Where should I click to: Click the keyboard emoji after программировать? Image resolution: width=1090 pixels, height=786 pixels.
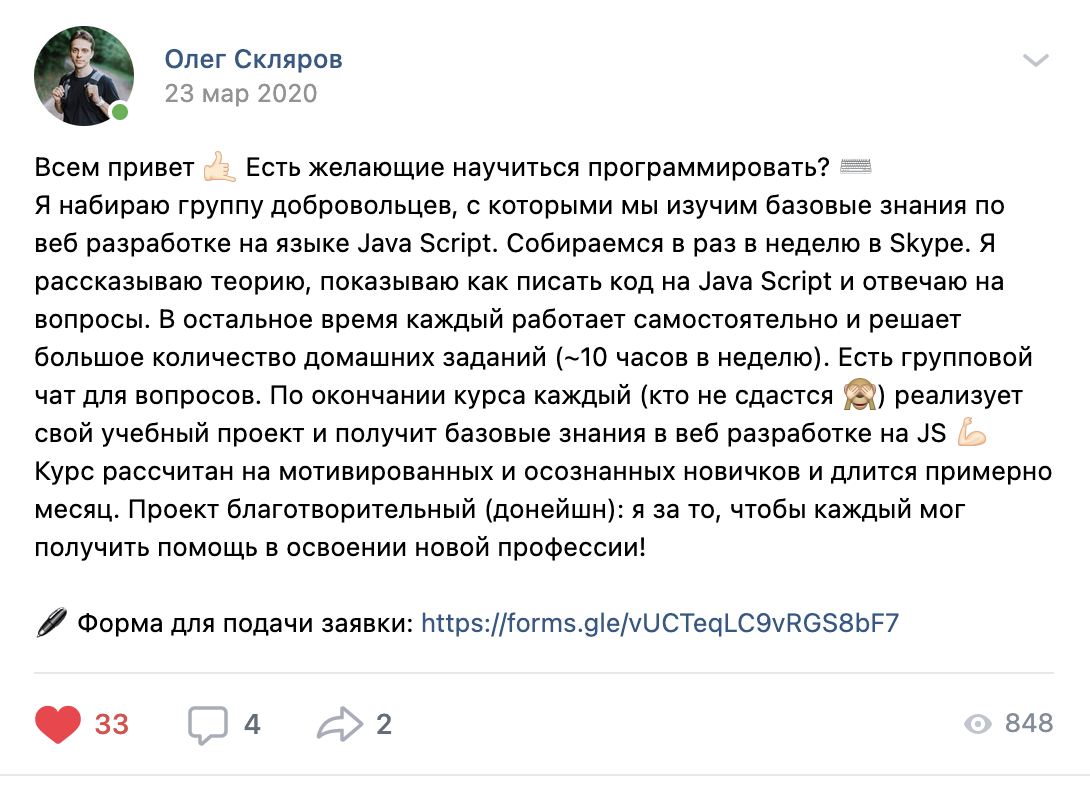coord(858,166)
